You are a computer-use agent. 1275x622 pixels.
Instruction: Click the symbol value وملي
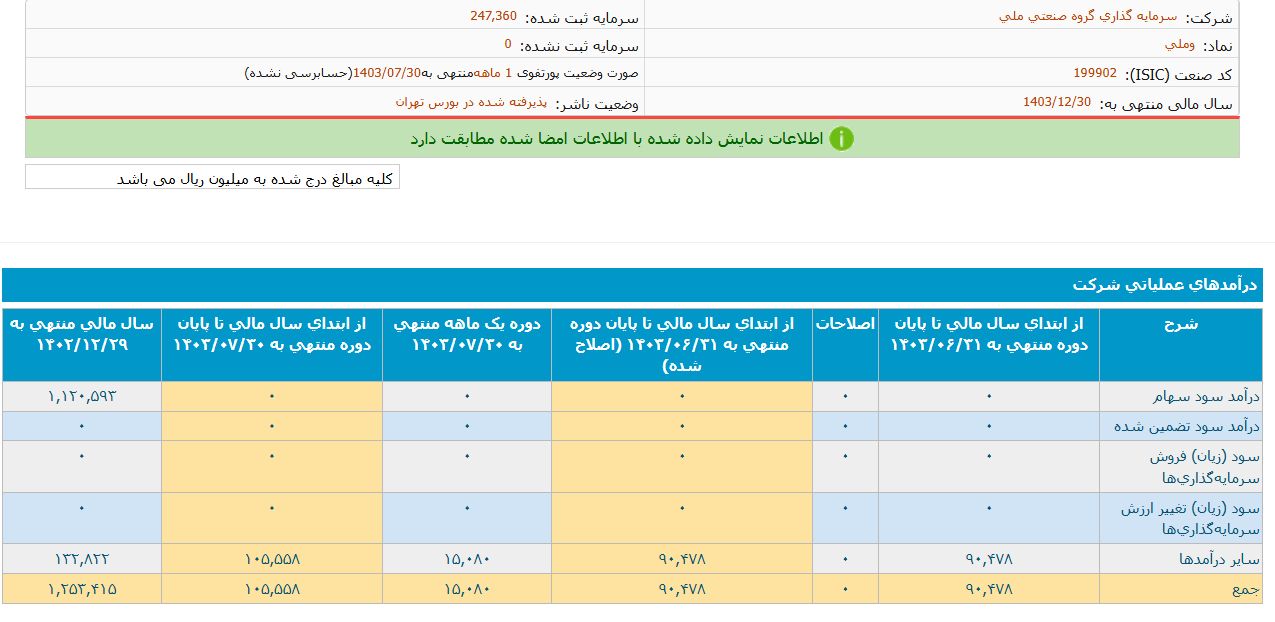pos(1179,45)
